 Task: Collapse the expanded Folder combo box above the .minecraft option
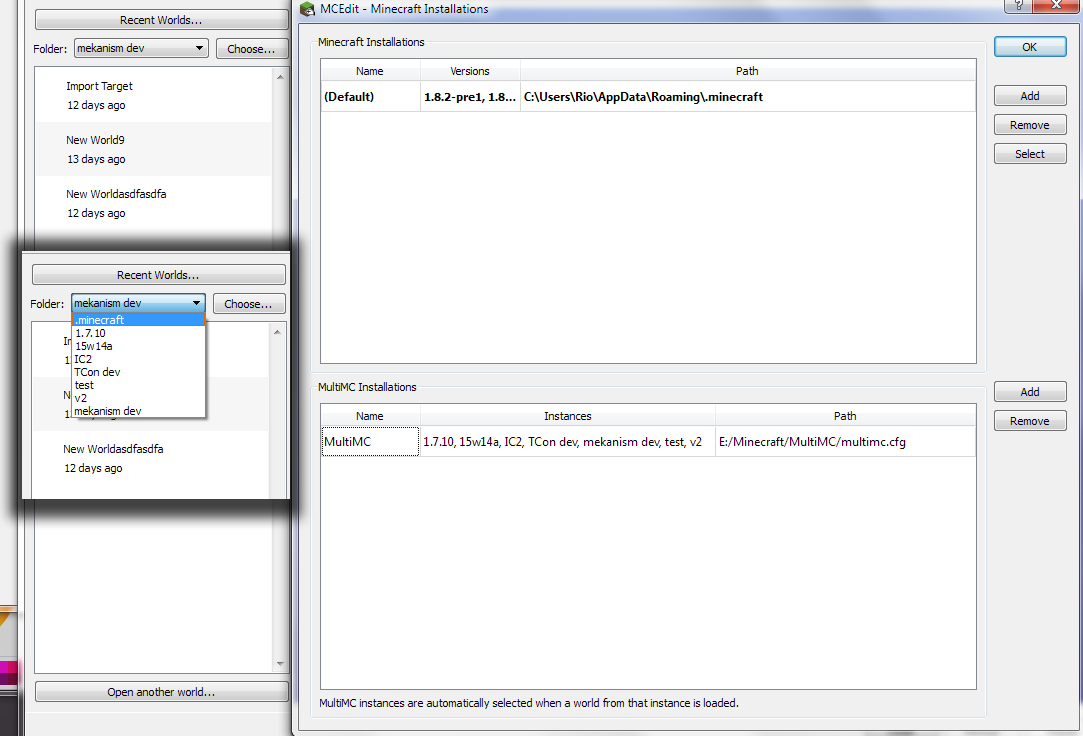tap(138, 303)
